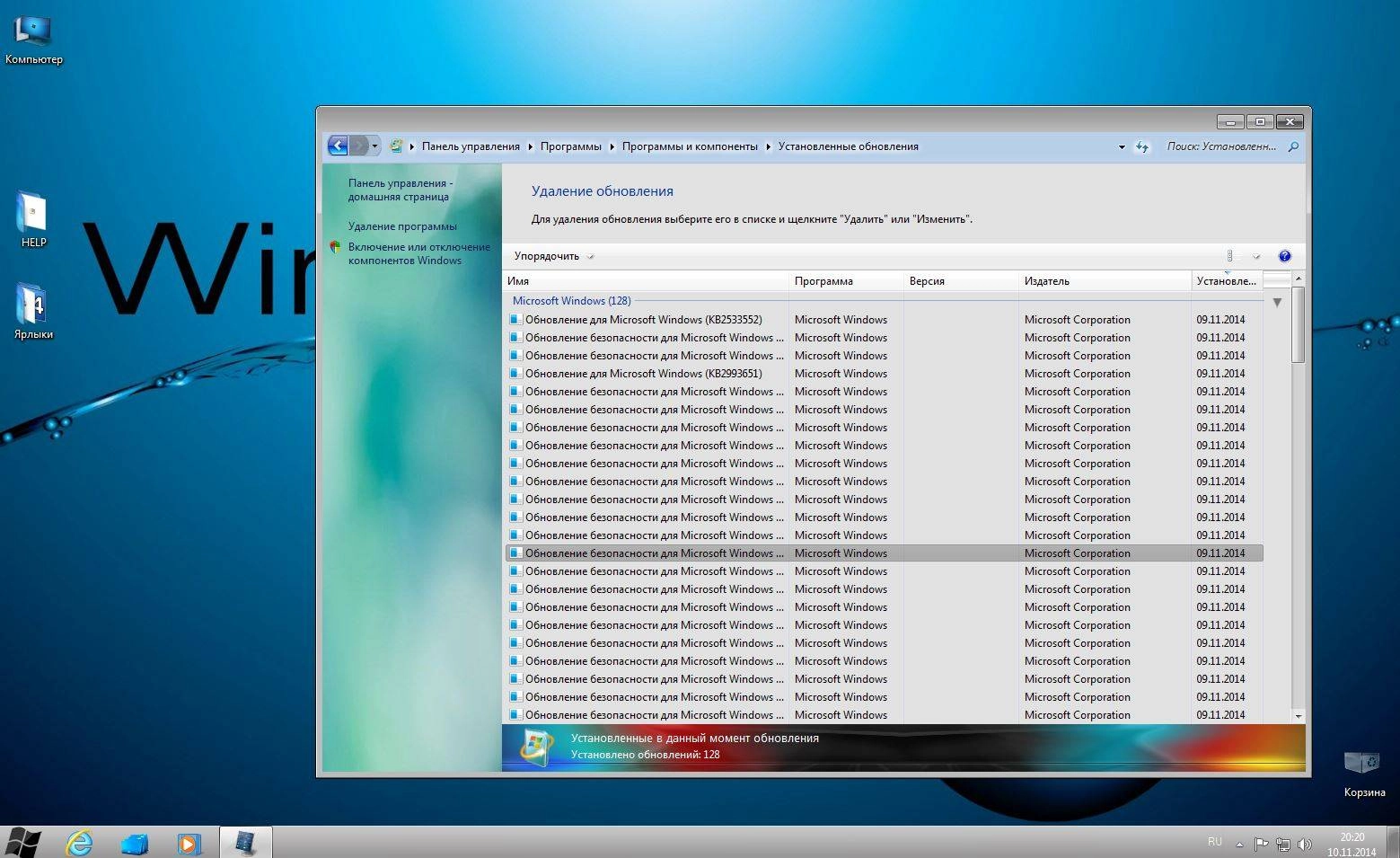Open Windows Explorer from taskbar
This screenshot has height=858, width=1400.
(135, 844)
